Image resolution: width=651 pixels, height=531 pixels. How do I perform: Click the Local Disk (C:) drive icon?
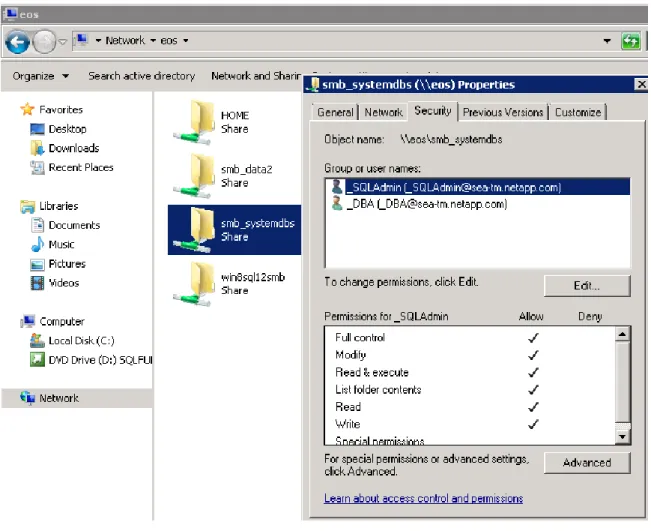[37, 340]
